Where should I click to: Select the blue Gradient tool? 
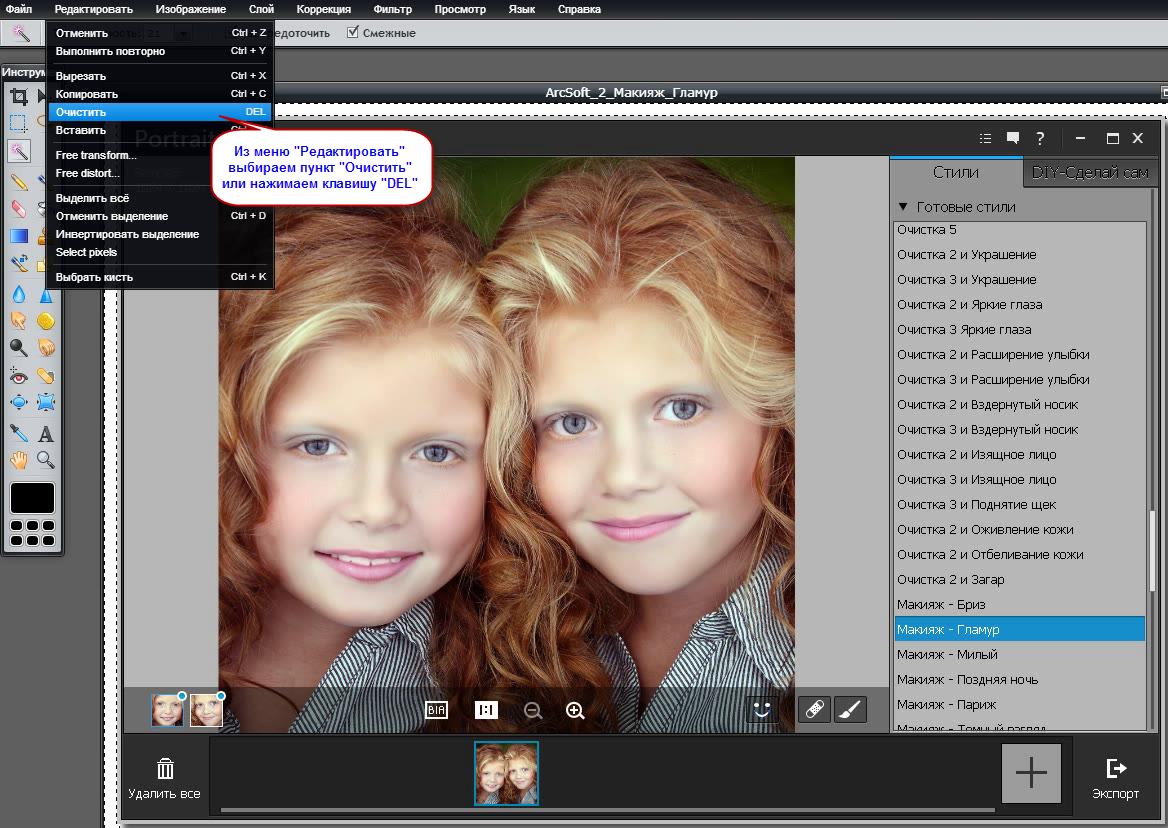pos(19,236)
